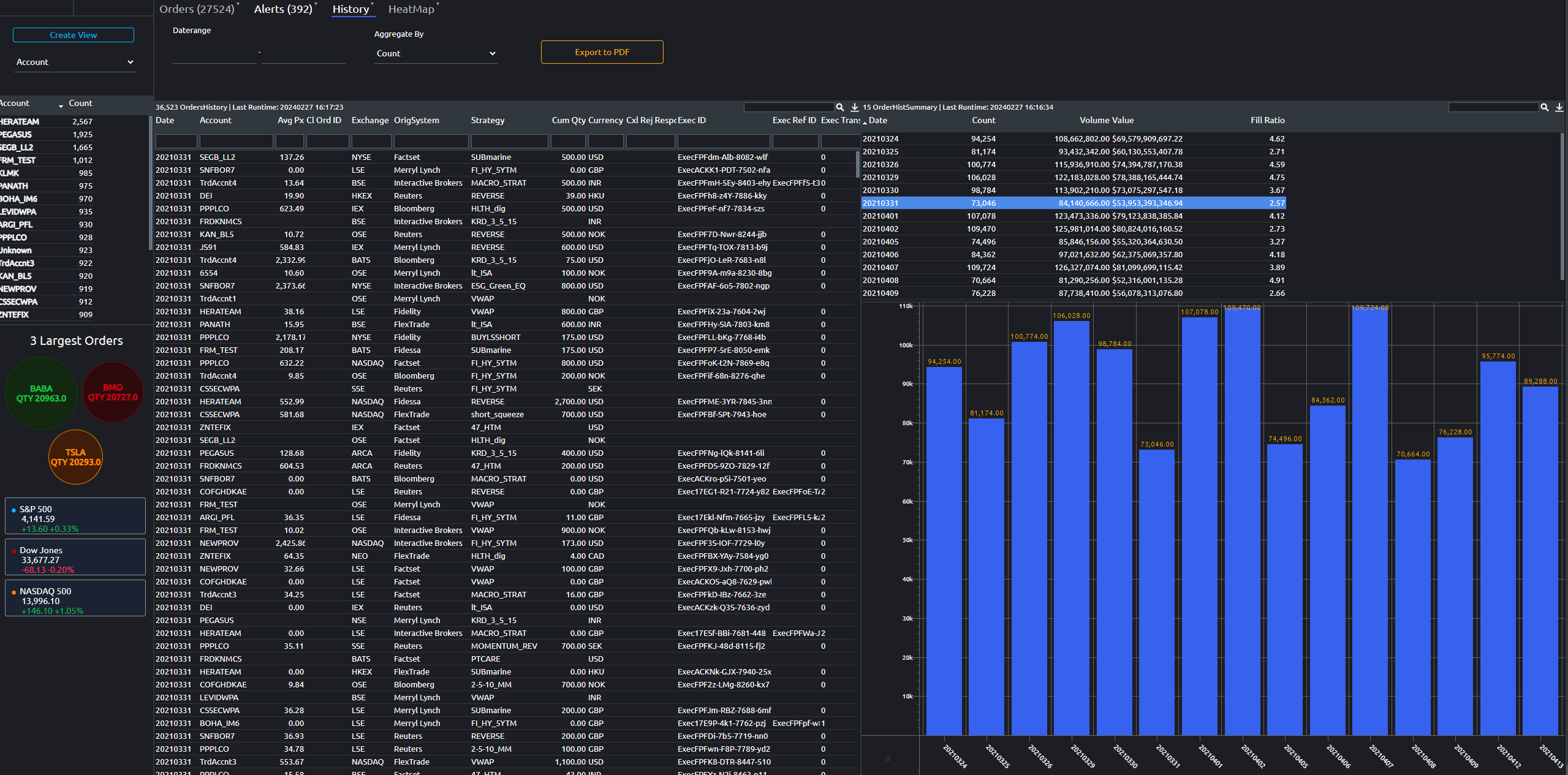The height and width of the screenshot is (775, 1568).
Task: Click the OrdersHistory download arrow icon
Action: pos(854,107)
